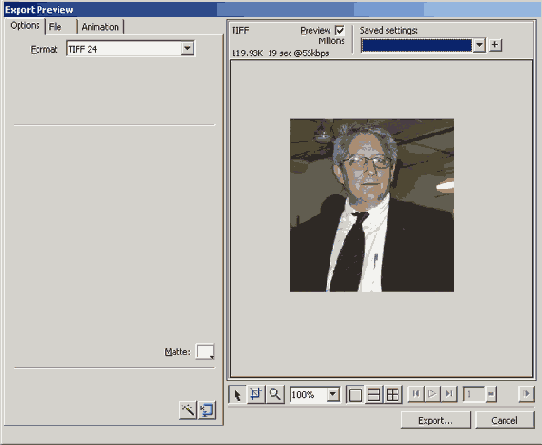Screen dimensions: 542x445
Task: Open the frame number dropdown arrow
Action: click(491, 394)
